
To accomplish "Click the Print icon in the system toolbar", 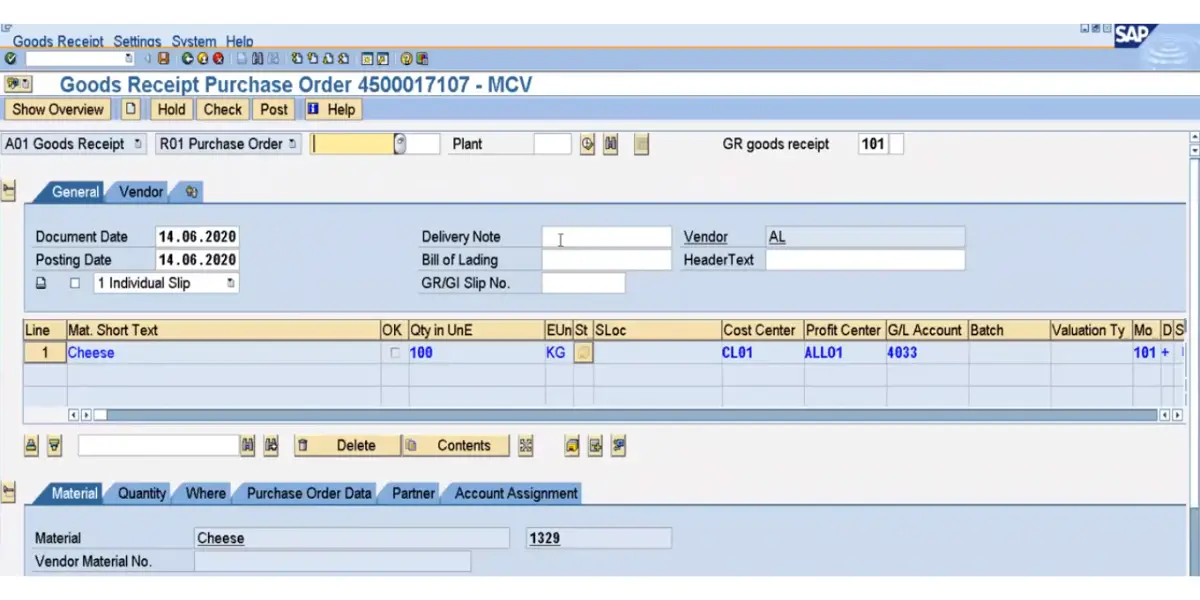I will (240, 58).
